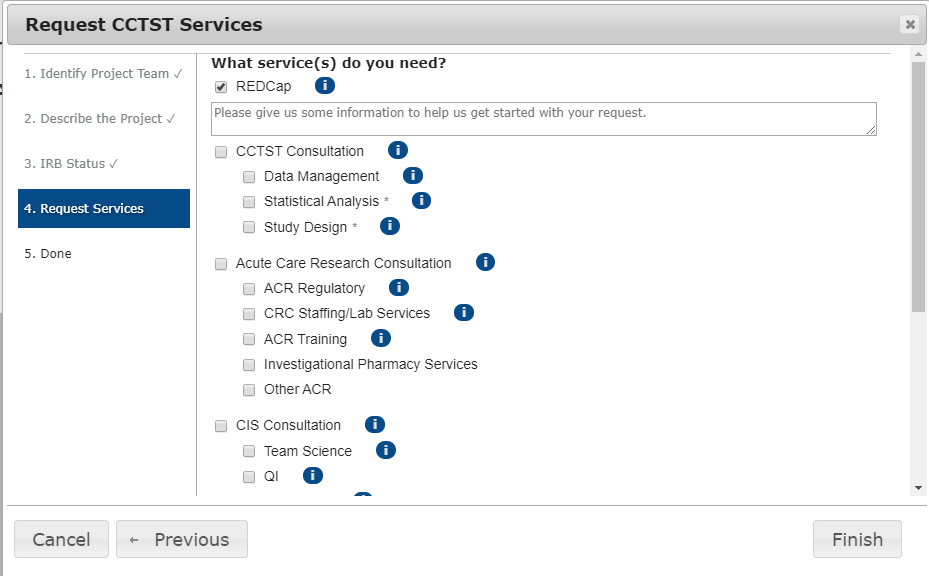Image resolution: width=929 pixels, height=576 pixels.
Task: Enable the Statistical Analysis checkbox
Action: [x=249, y=202]
